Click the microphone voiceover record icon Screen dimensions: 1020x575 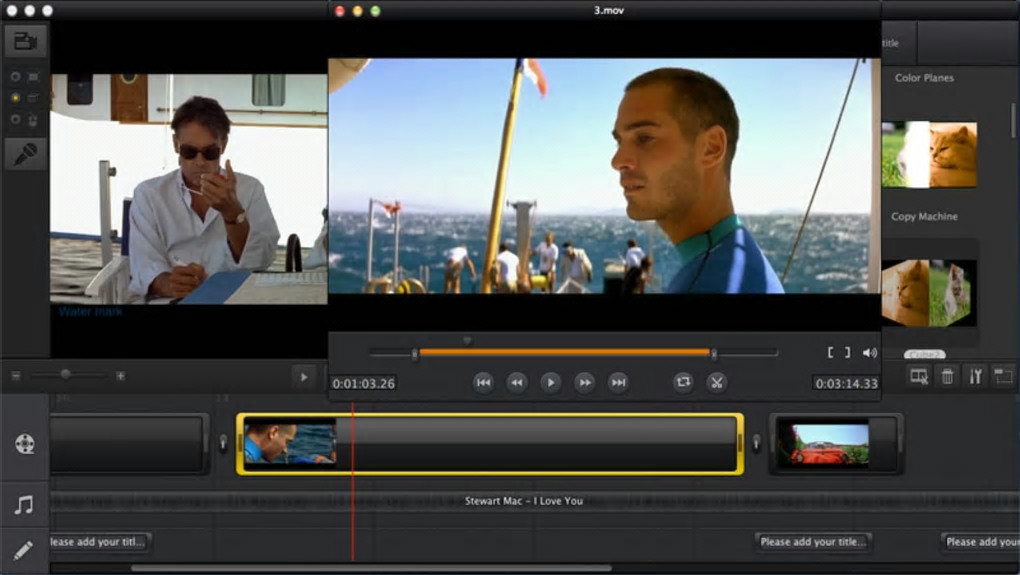pyautogui.click(x=25, y=153)
